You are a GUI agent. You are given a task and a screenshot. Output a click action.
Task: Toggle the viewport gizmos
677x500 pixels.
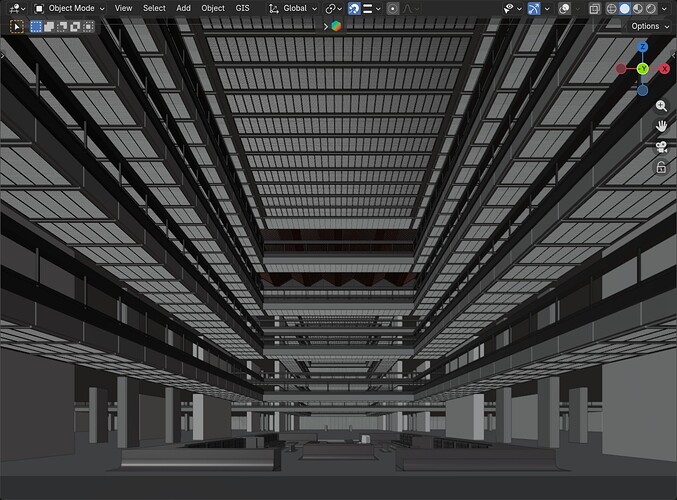[x=534, y=8]
